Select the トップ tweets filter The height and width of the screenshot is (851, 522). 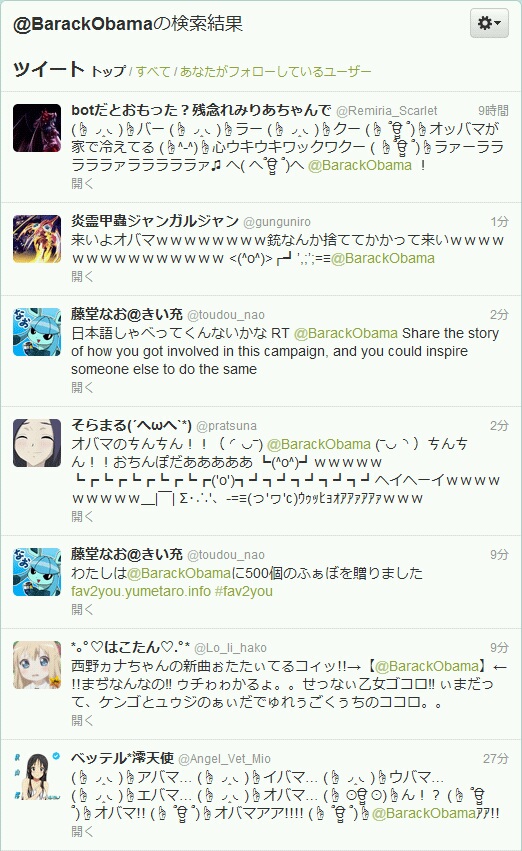(x=108, y=71)
